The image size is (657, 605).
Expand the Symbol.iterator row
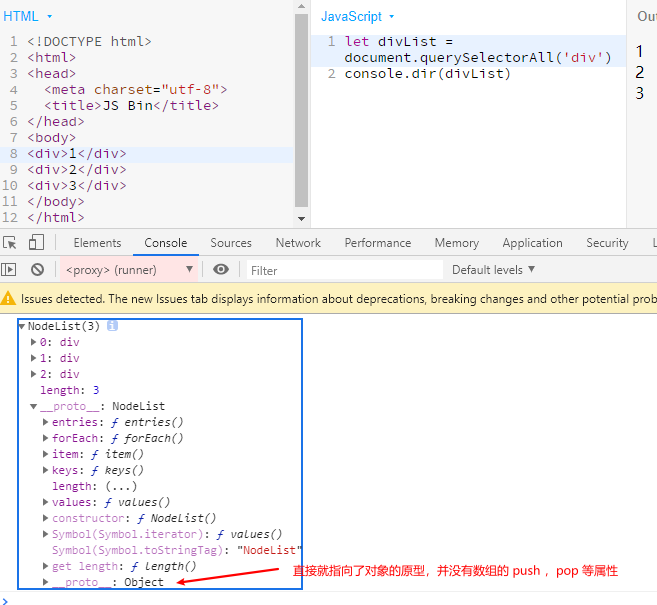(x=46, y=534)
